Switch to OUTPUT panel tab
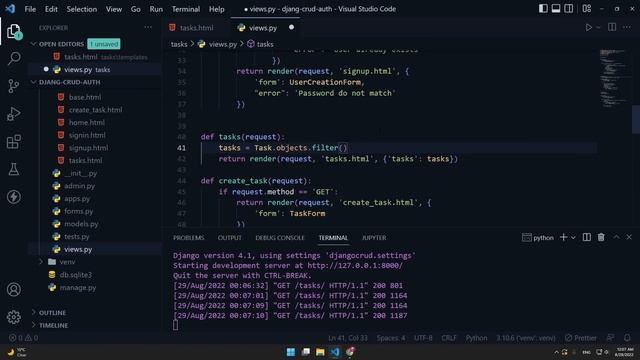 coord(229,238)
